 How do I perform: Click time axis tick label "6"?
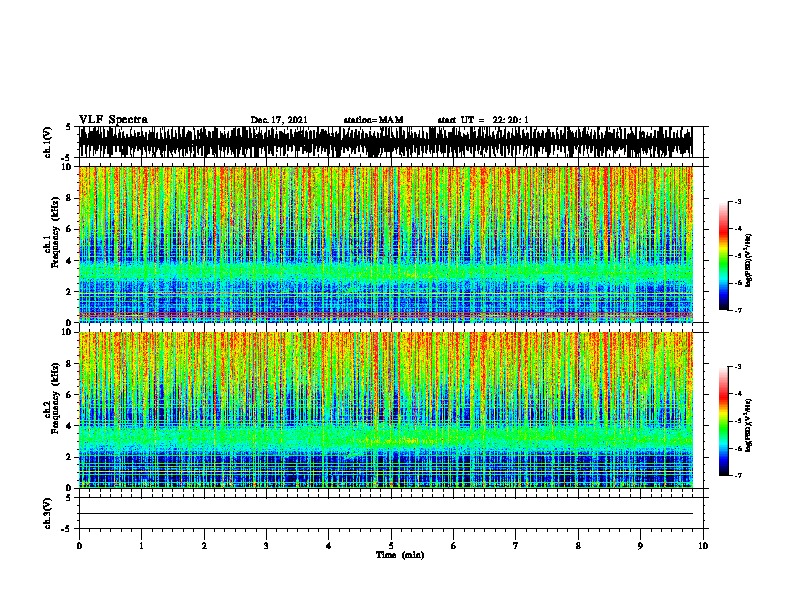(454, 545)
